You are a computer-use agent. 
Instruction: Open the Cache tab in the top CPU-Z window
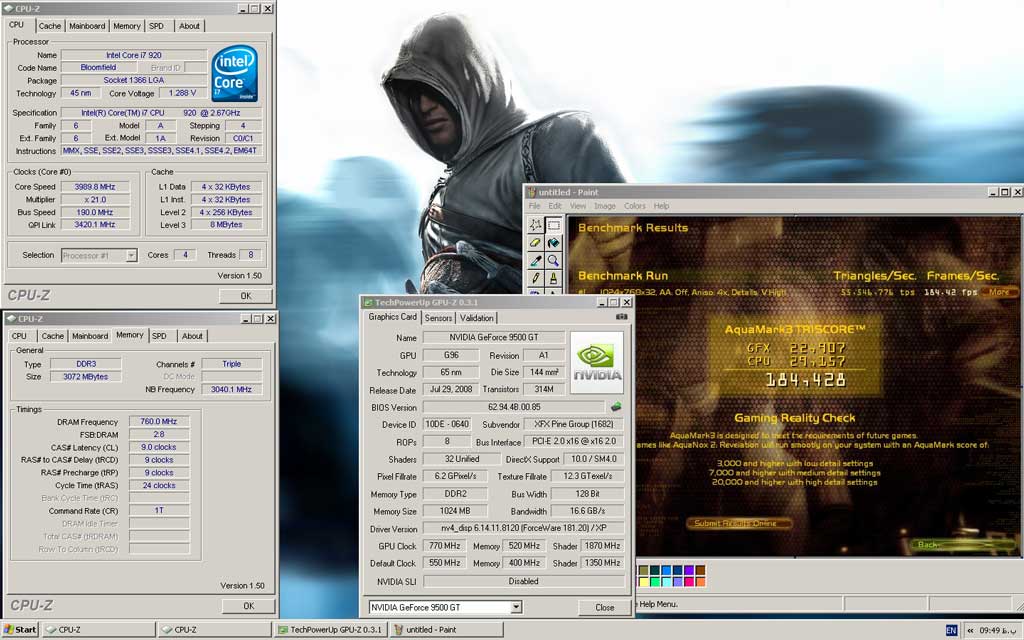click(49, 26)
